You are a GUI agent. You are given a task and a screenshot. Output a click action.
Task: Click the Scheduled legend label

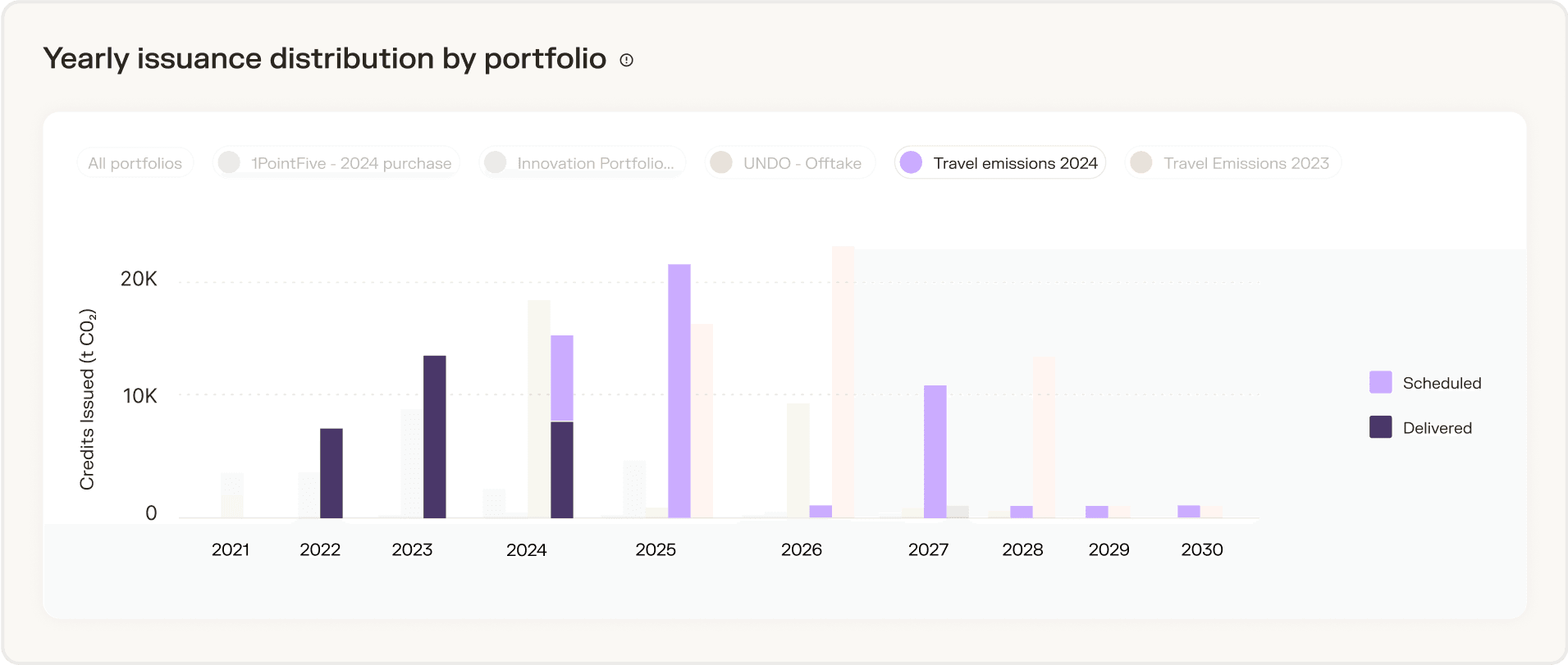tap(1442, 383)
